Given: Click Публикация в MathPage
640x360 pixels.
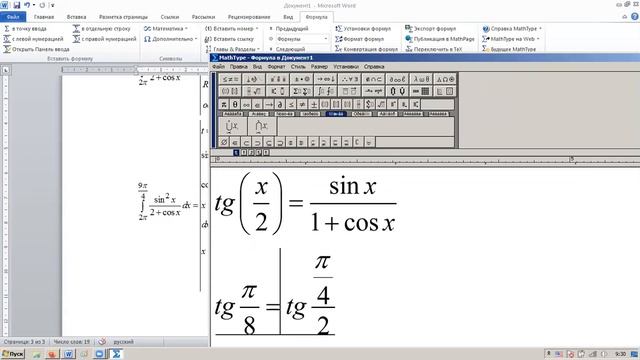Looking at the screenshot, I should click(x=440, y=39).
